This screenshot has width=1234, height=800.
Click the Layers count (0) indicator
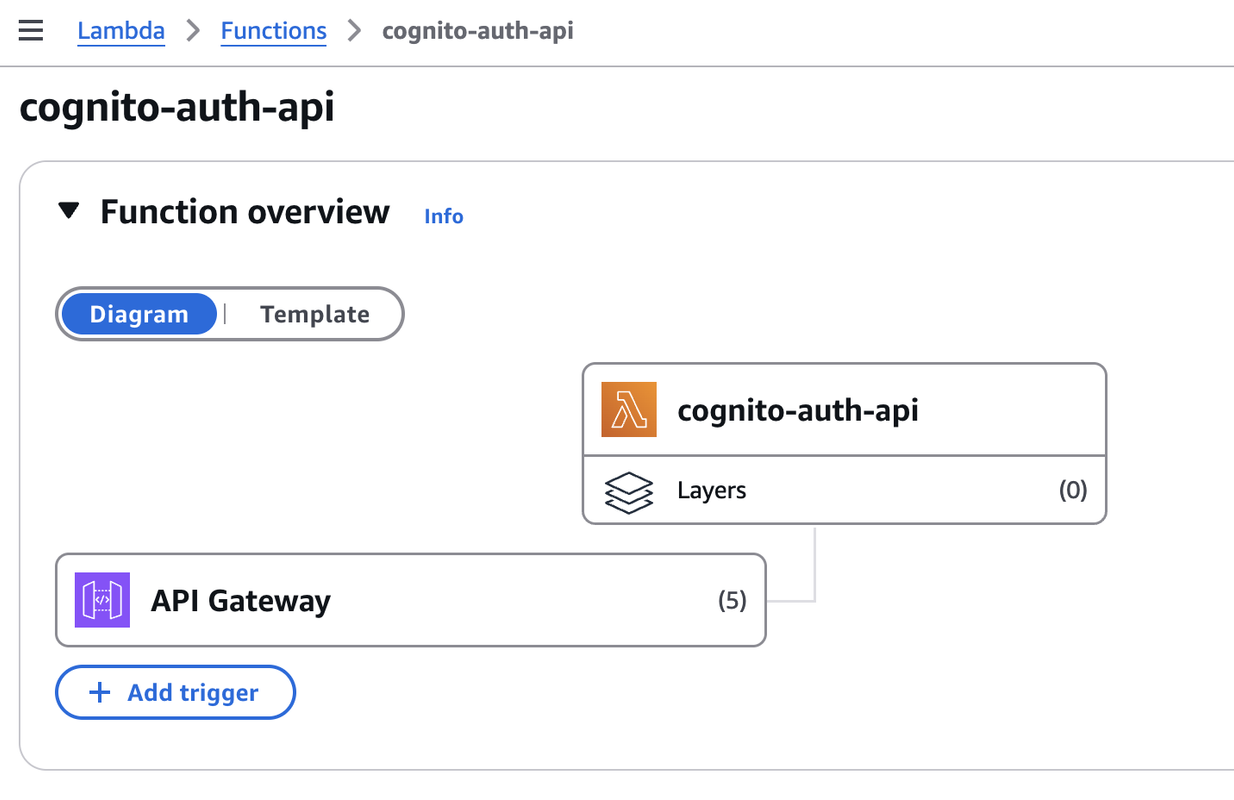tap(1073, 490)
